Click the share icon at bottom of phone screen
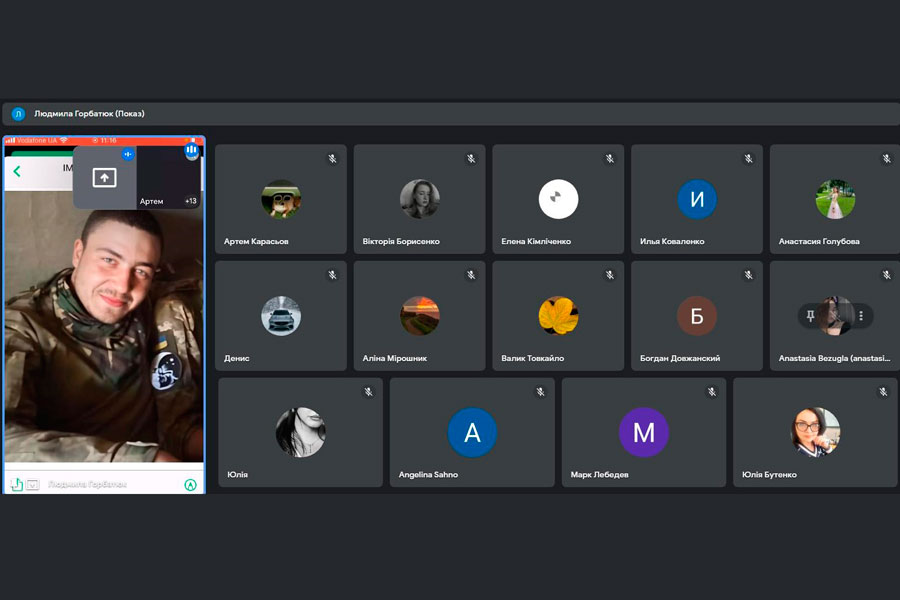Image resolution: width=900 pixels, height=600 pixels. click(x=17, y=485)
